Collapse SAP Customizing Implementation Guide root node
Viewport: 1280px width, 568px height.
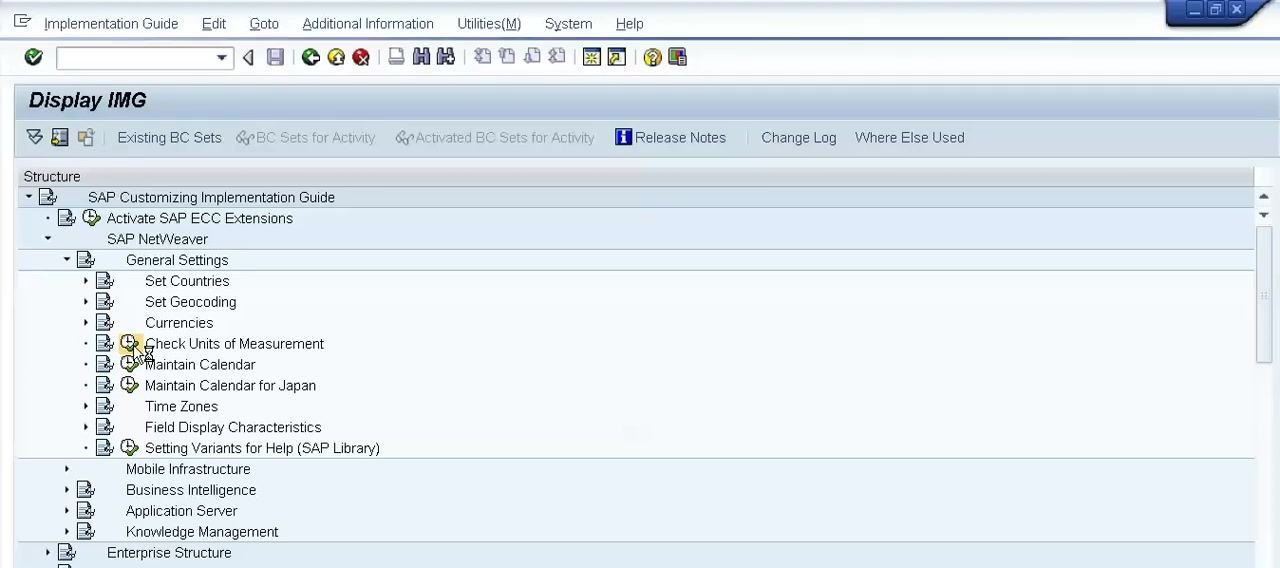click(x=29, y=197)
